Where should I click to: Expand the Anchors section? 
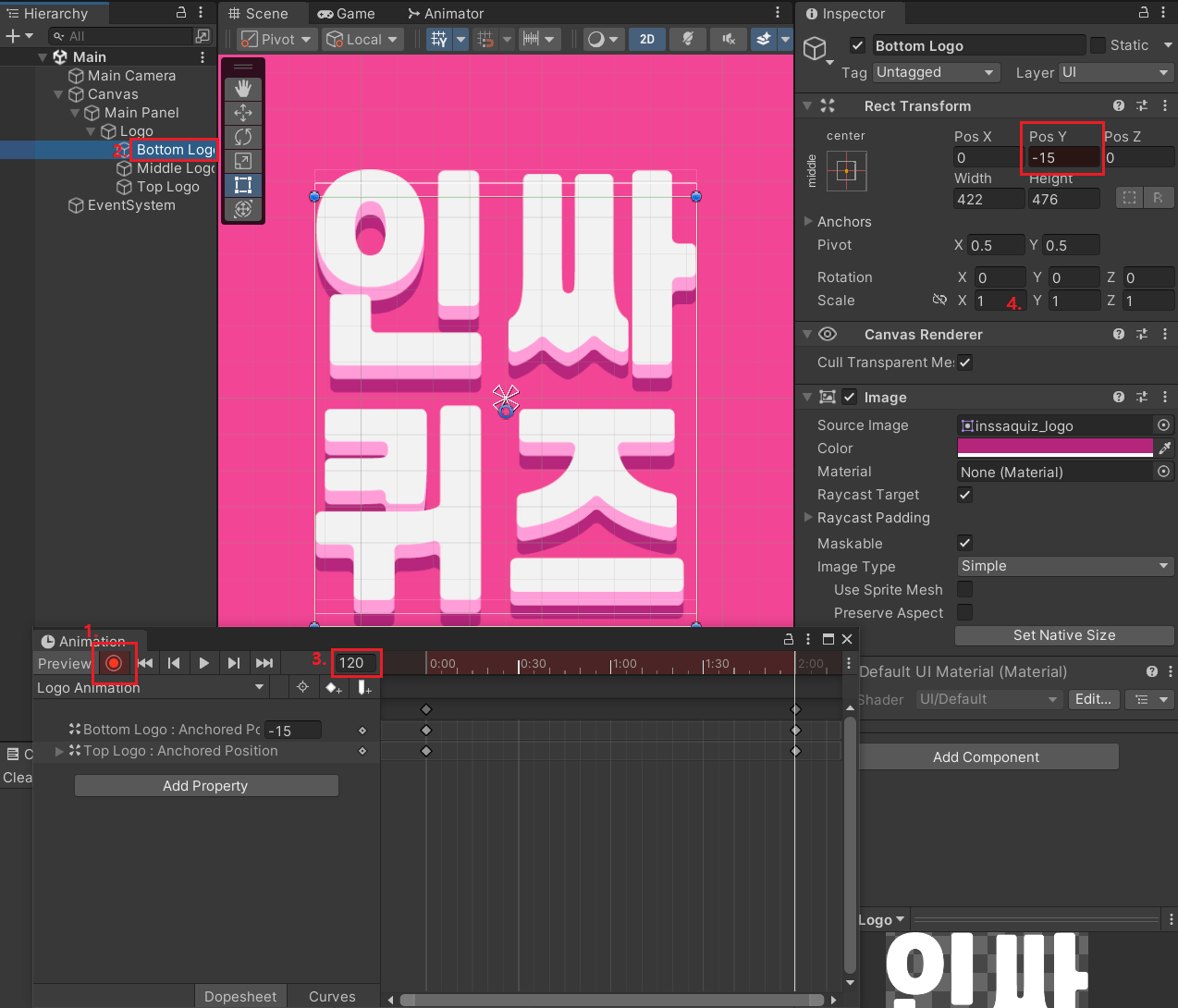[x=808, y=221]
